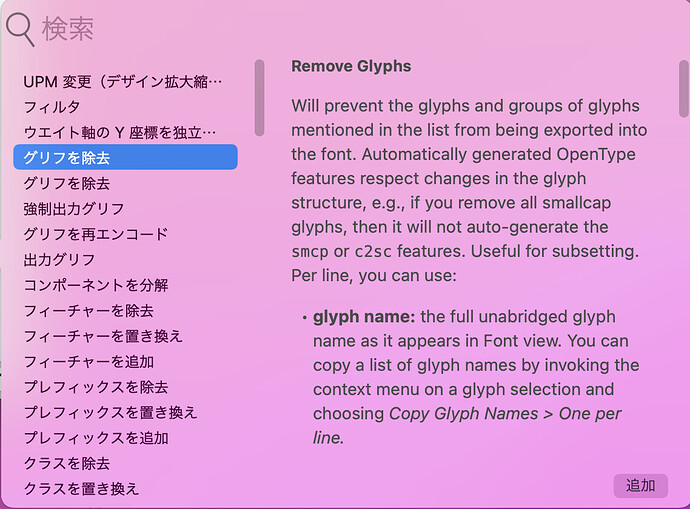Click the parameter list scrollbar thumb

tap(259, 98)
